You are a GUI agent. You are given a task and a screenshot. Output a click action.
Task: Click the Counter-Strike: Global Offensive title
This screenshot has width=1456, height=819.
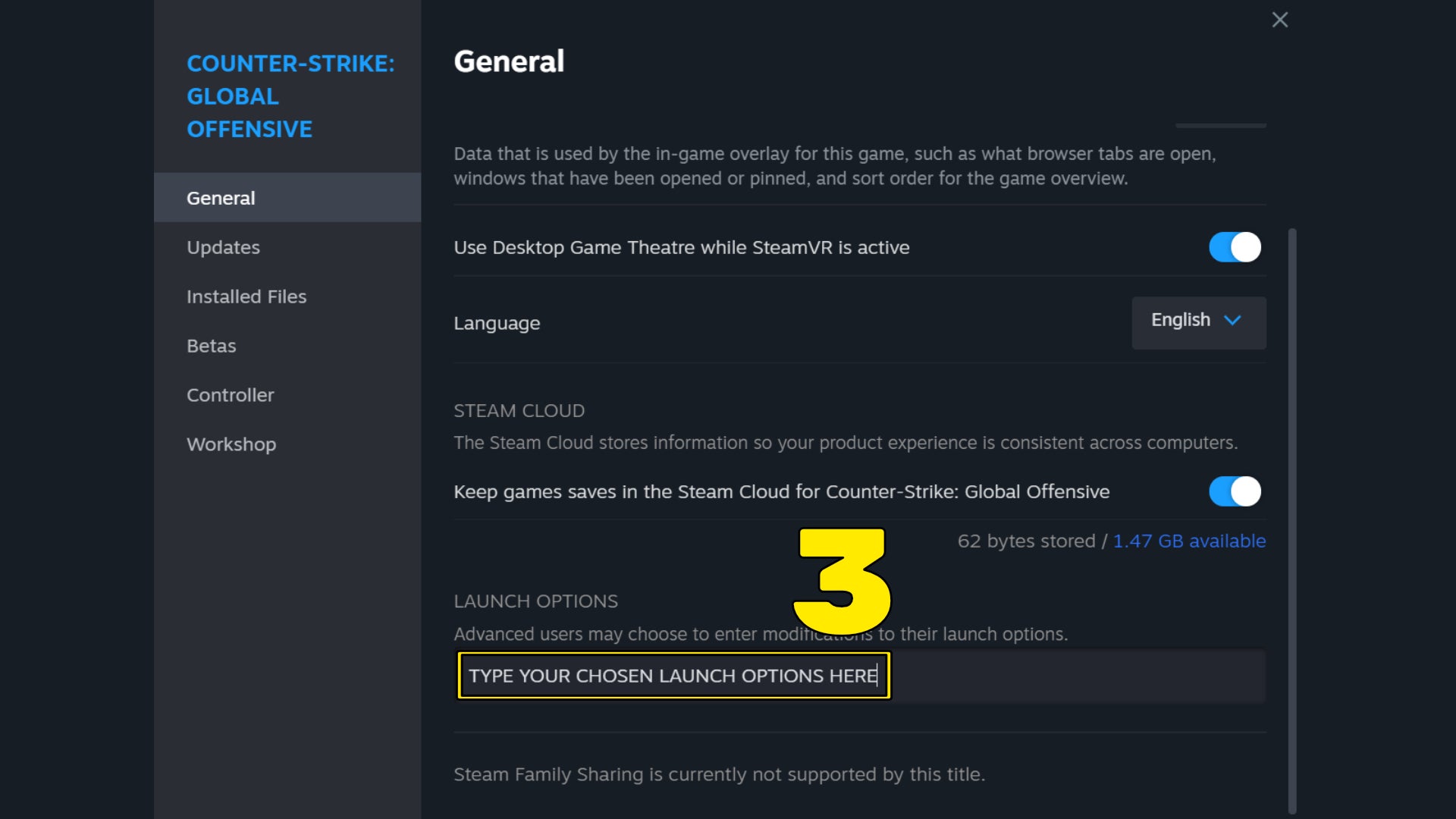pyautogui.click(x=291, y=96)
